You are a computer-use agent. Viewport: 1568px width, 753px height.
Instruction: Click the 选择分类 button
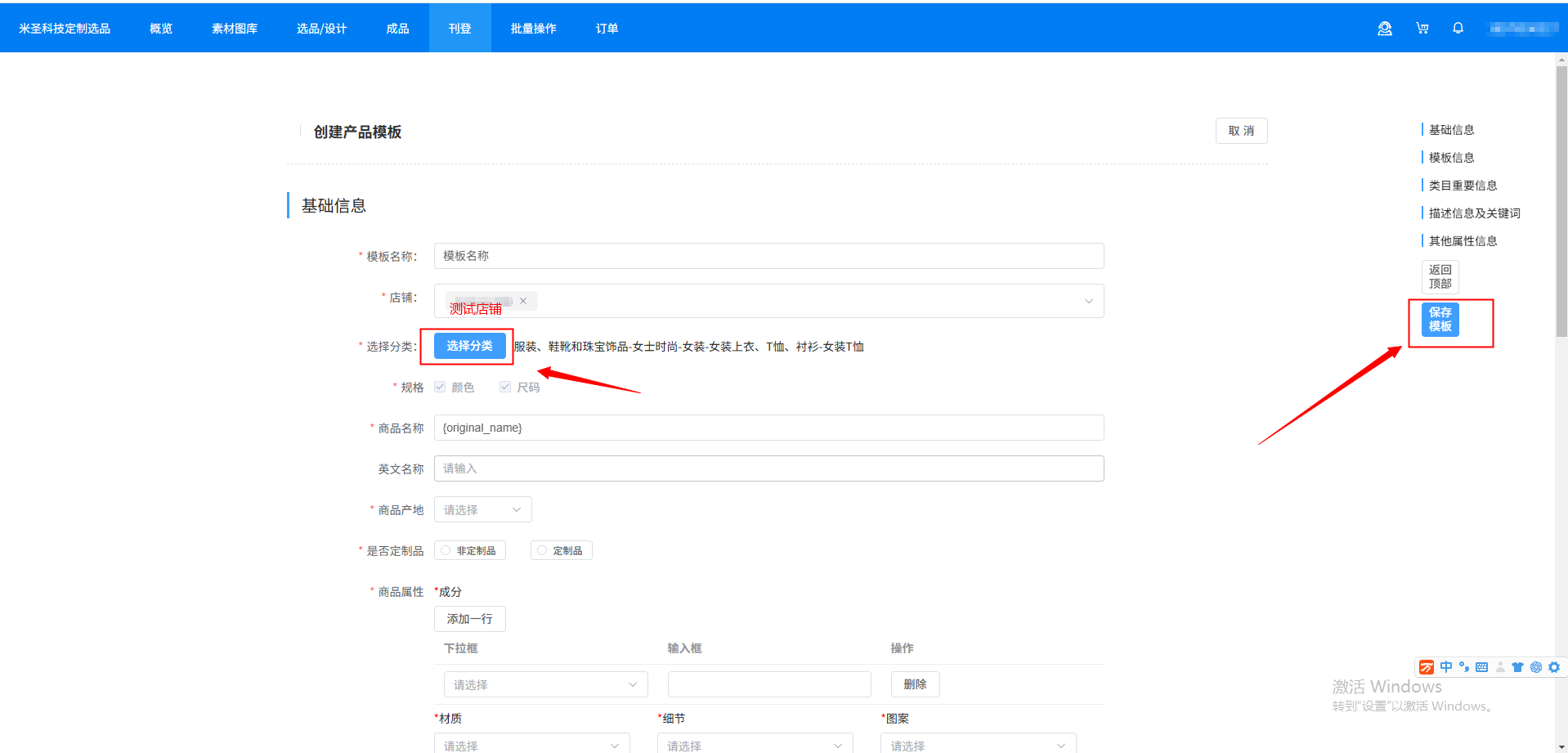(469, 346)
